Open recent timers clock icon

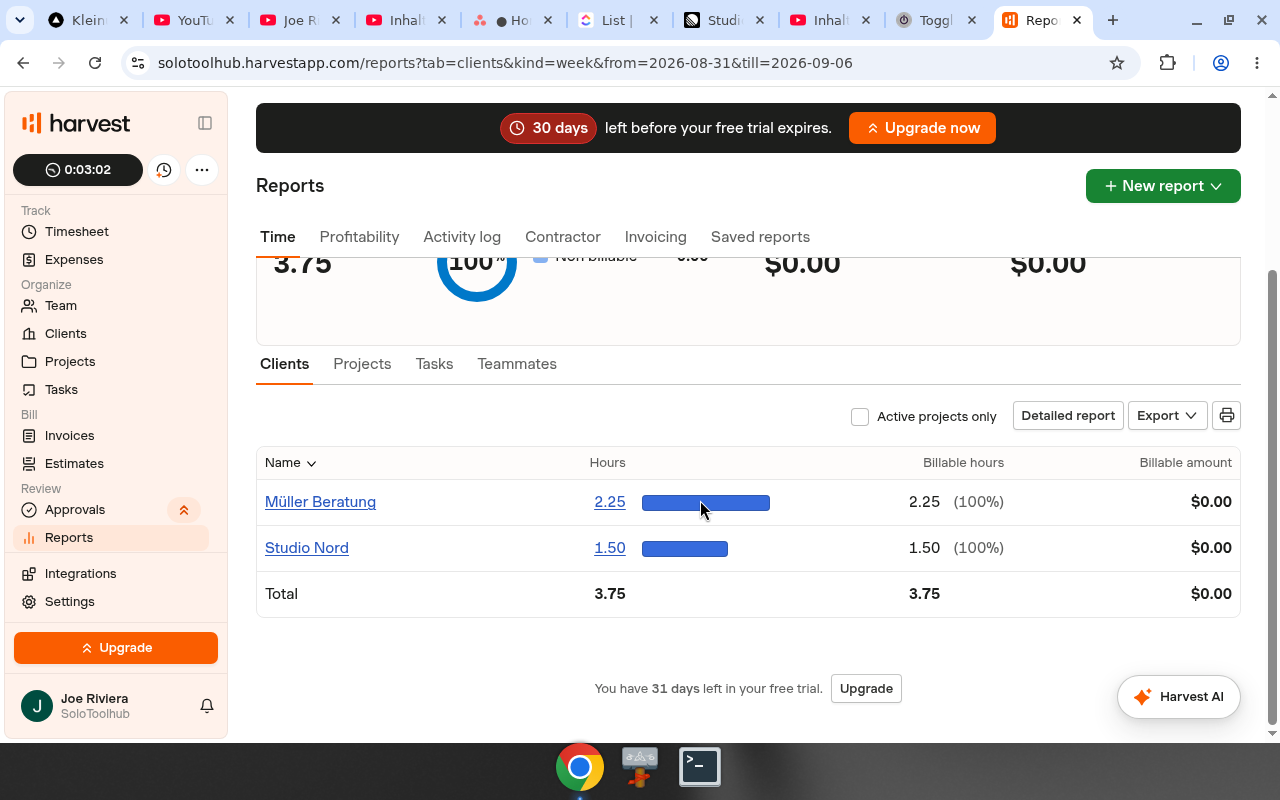tap(164, 170)
